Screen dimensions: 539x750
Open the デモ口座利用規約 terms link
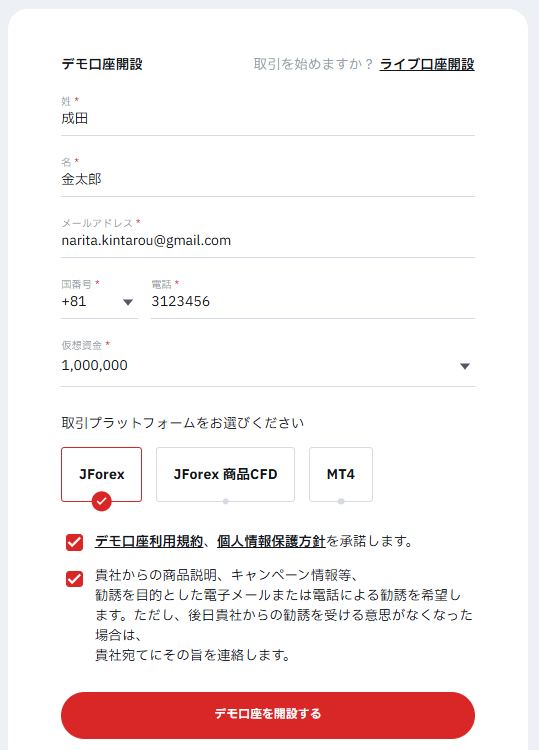149,541
